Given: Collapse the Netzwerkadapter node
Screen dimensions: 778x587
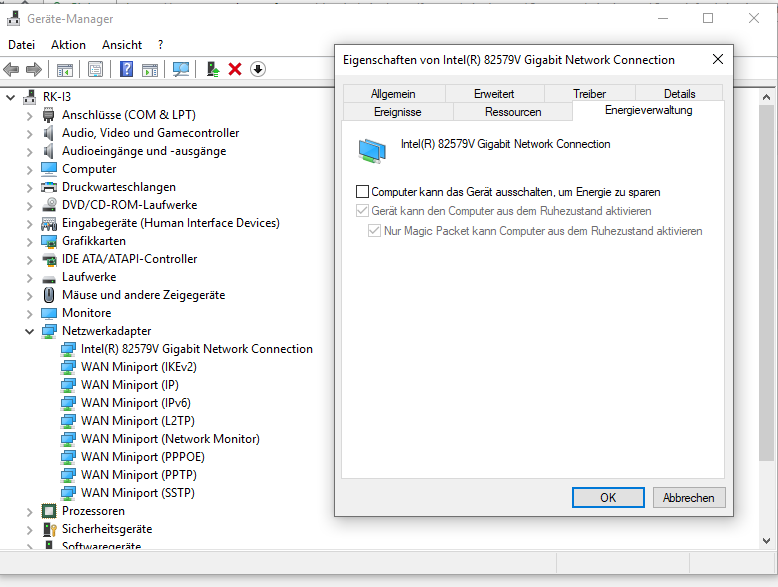Looking at the screenshot, I should [x=30, y=331].
